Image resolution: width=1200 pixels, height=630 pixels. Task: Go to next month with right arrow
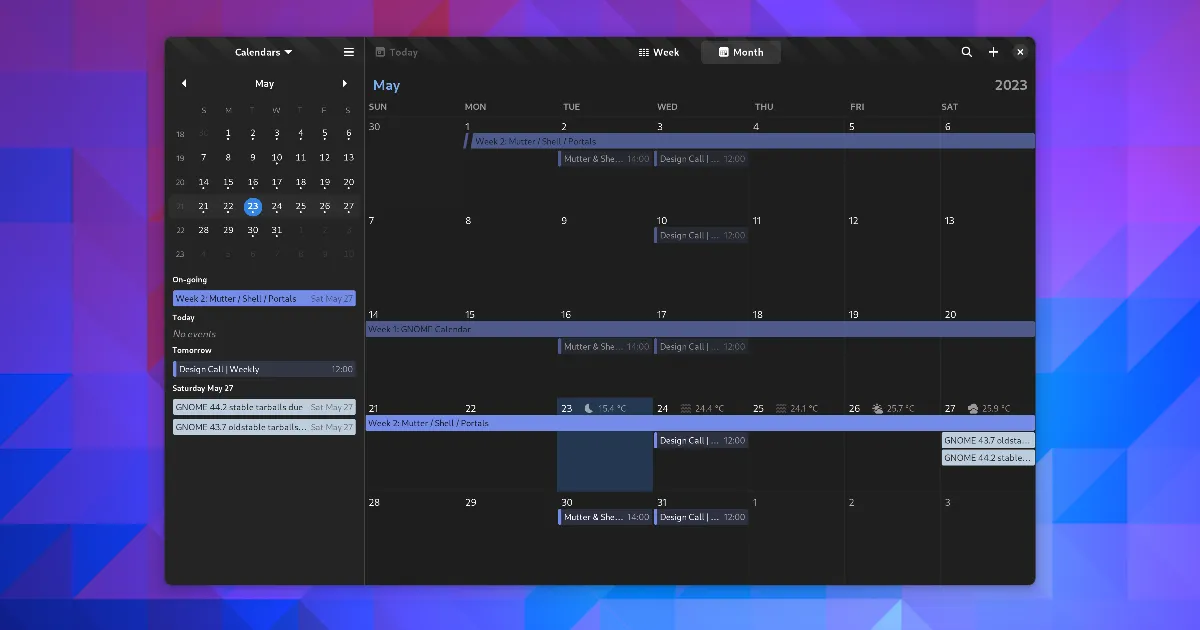click(x=345, y=84)
